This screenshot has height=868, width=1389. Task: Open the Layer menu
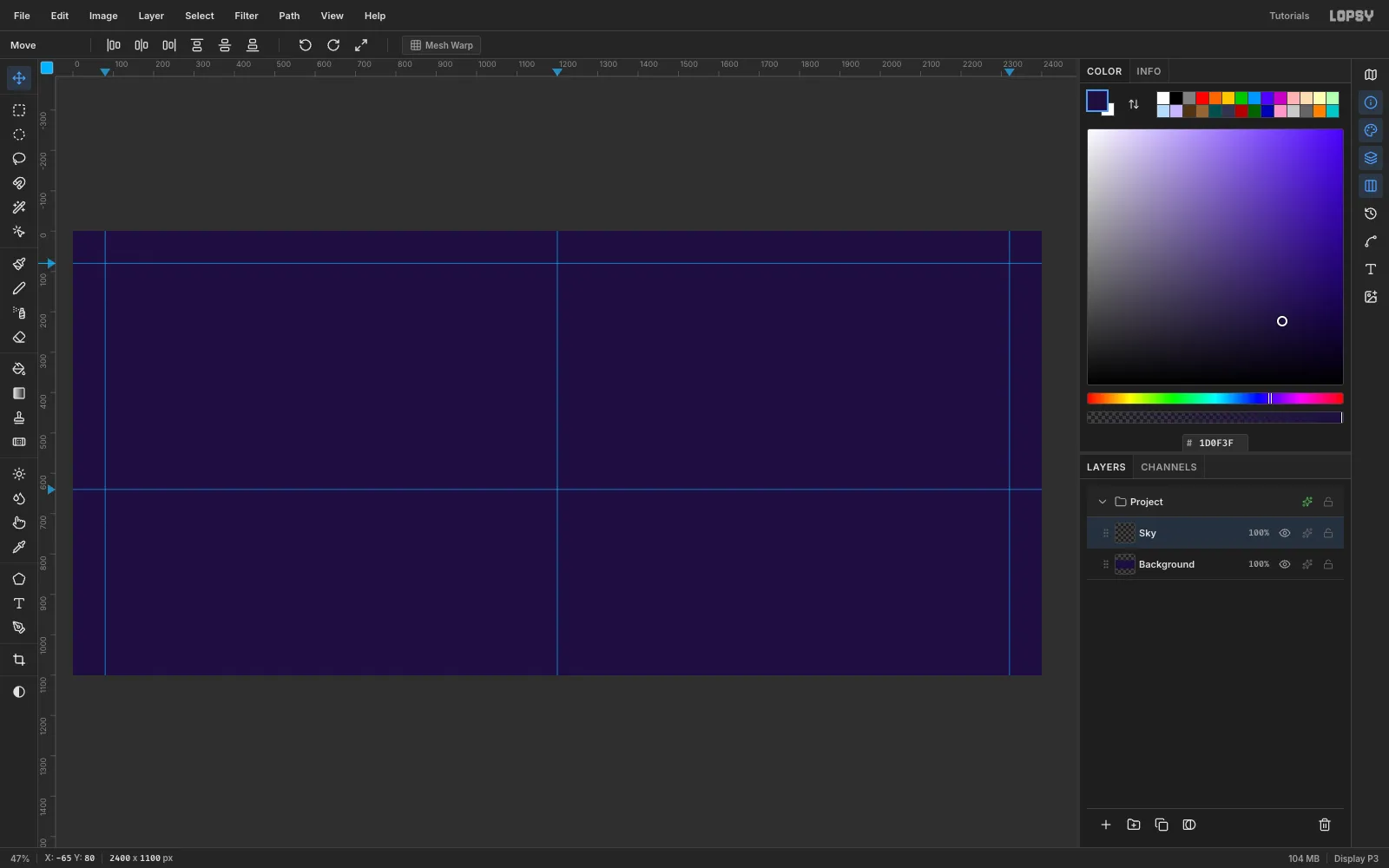[x=151, y=16]
